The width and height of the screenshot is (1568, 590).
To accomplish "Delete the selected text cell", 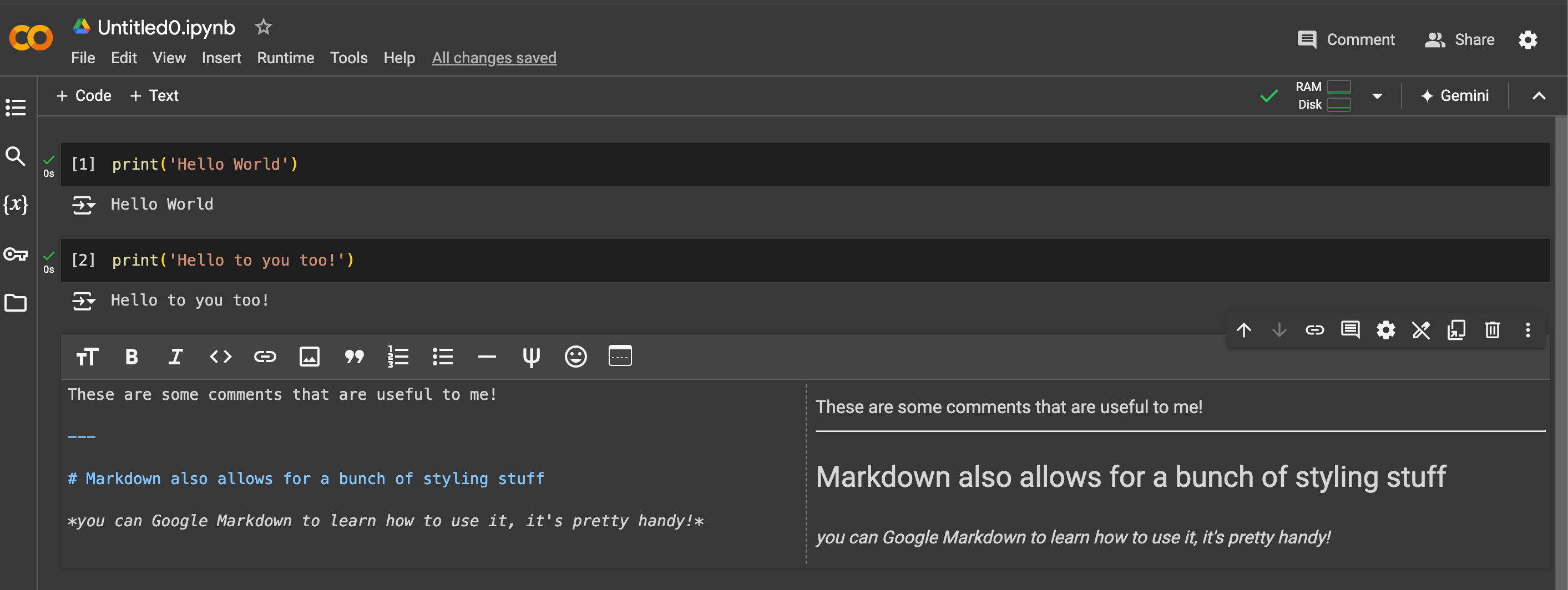I will 1491,330.
